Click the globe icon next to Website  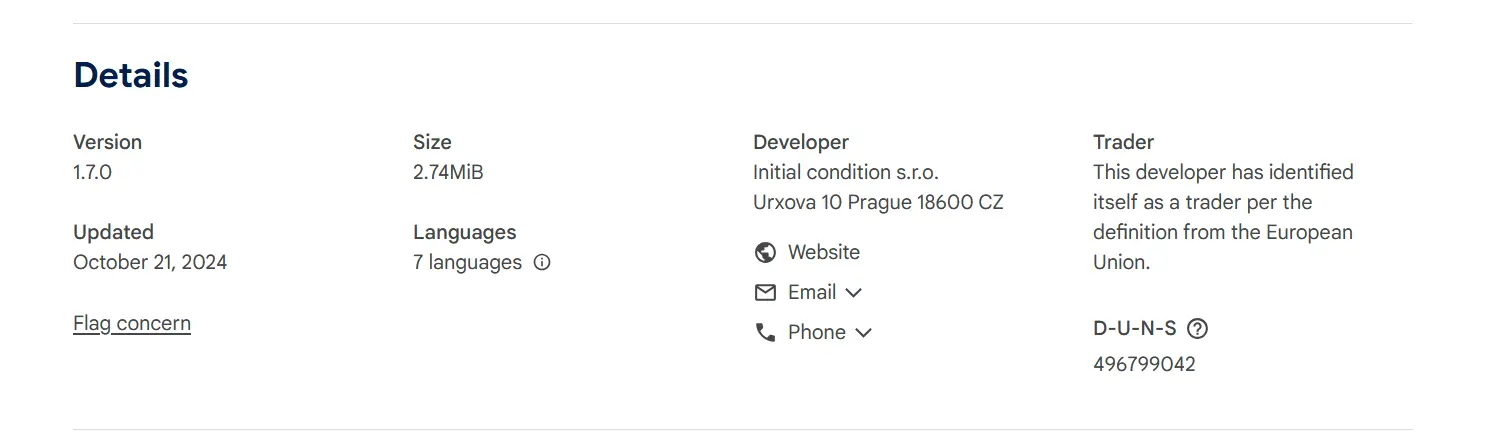(765, 253)
